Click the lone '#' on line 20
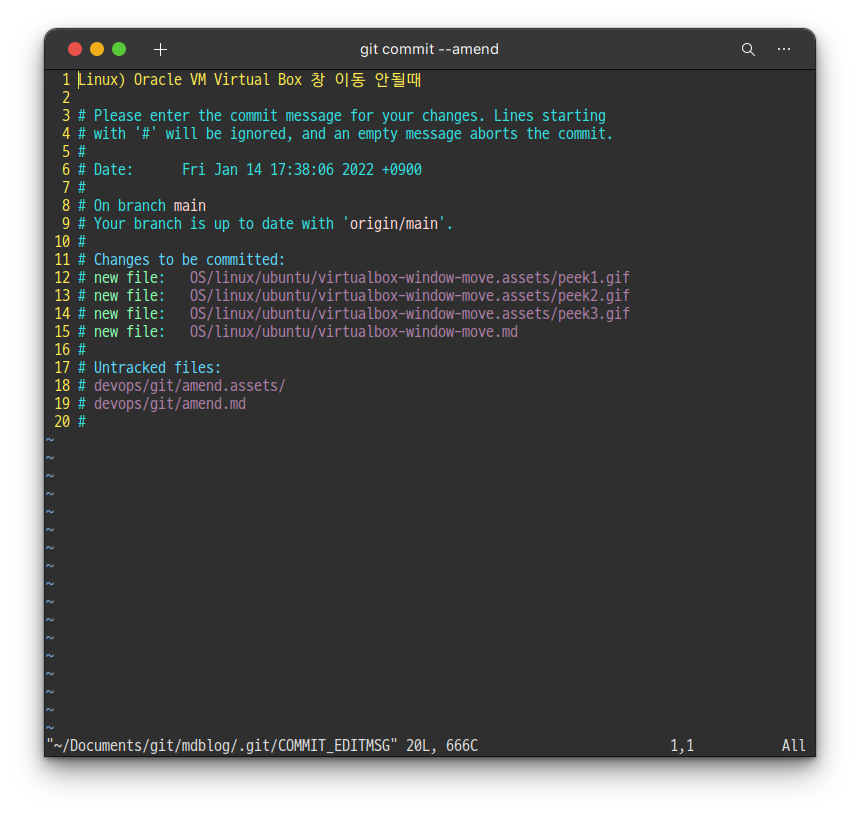Image resolution: width=860 pixels, height=817 pixels. [x=82, y=422]
